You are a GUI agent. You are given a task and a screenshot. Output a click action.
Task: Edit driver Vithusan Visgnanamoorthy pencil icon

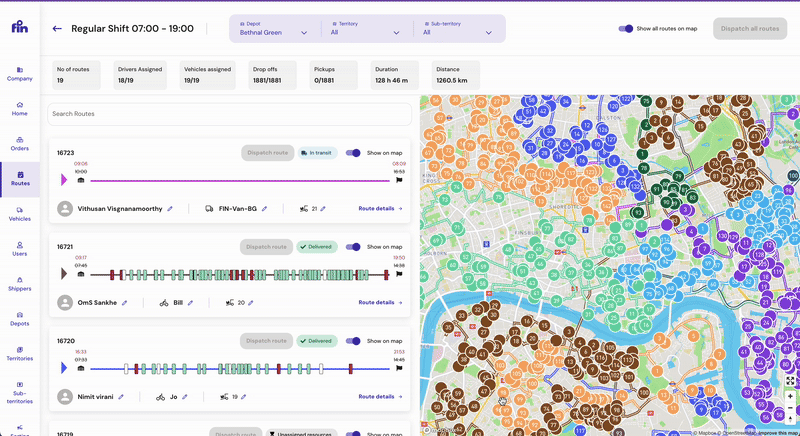click(170, 209)
